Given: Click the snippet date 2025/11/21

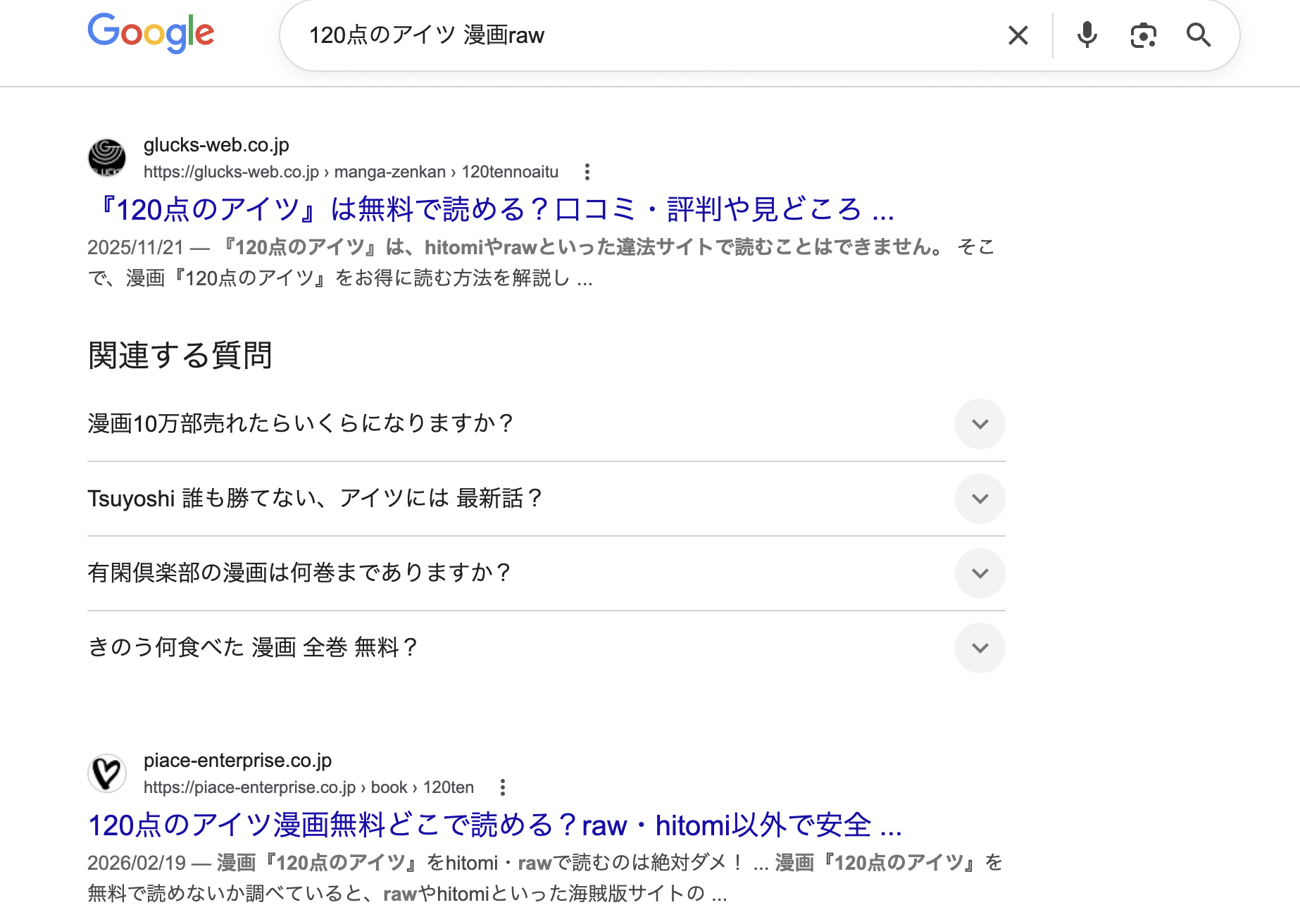Looking at the screenshot, I should click(135, 247).
